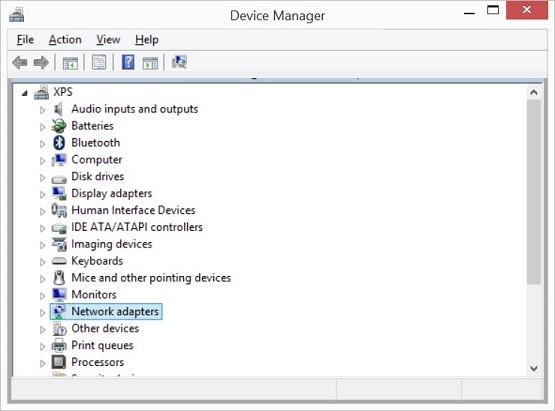Click the Forward arrow toolbar icon
Screen dimensions: 555x411
pos(41,63)
